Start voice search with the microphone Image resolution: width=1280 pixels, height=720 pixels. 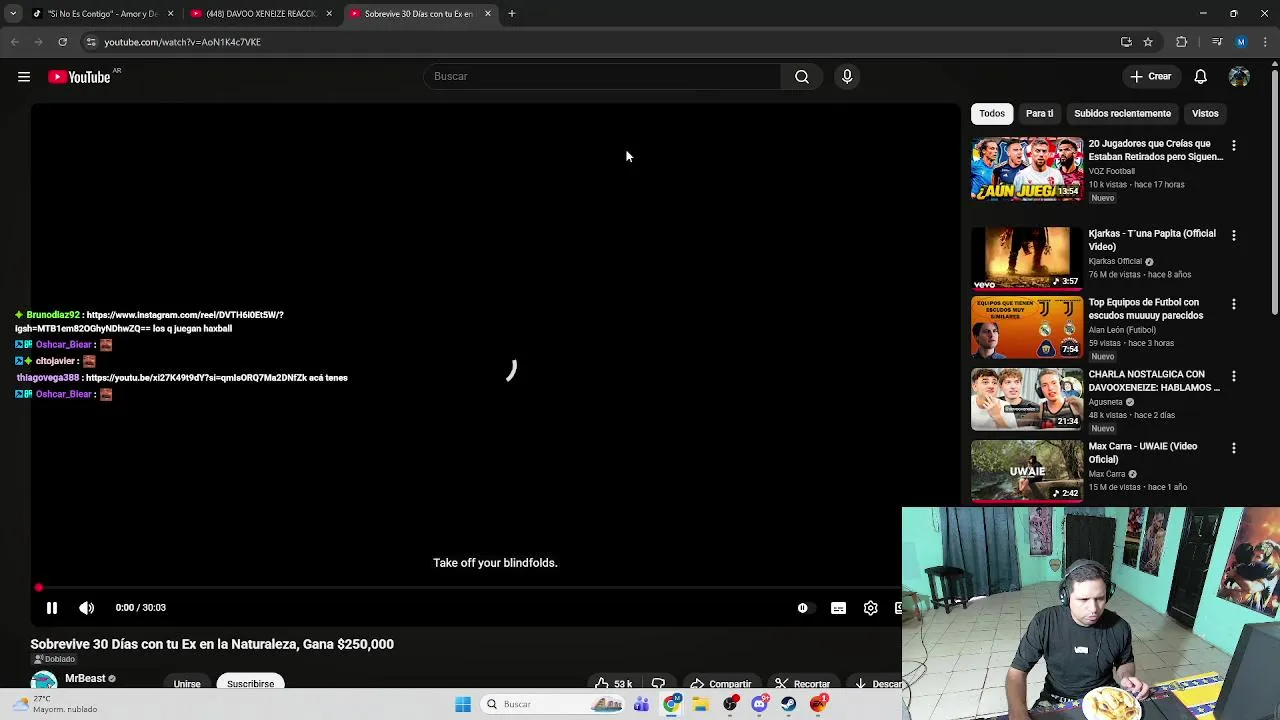(847, 77)
